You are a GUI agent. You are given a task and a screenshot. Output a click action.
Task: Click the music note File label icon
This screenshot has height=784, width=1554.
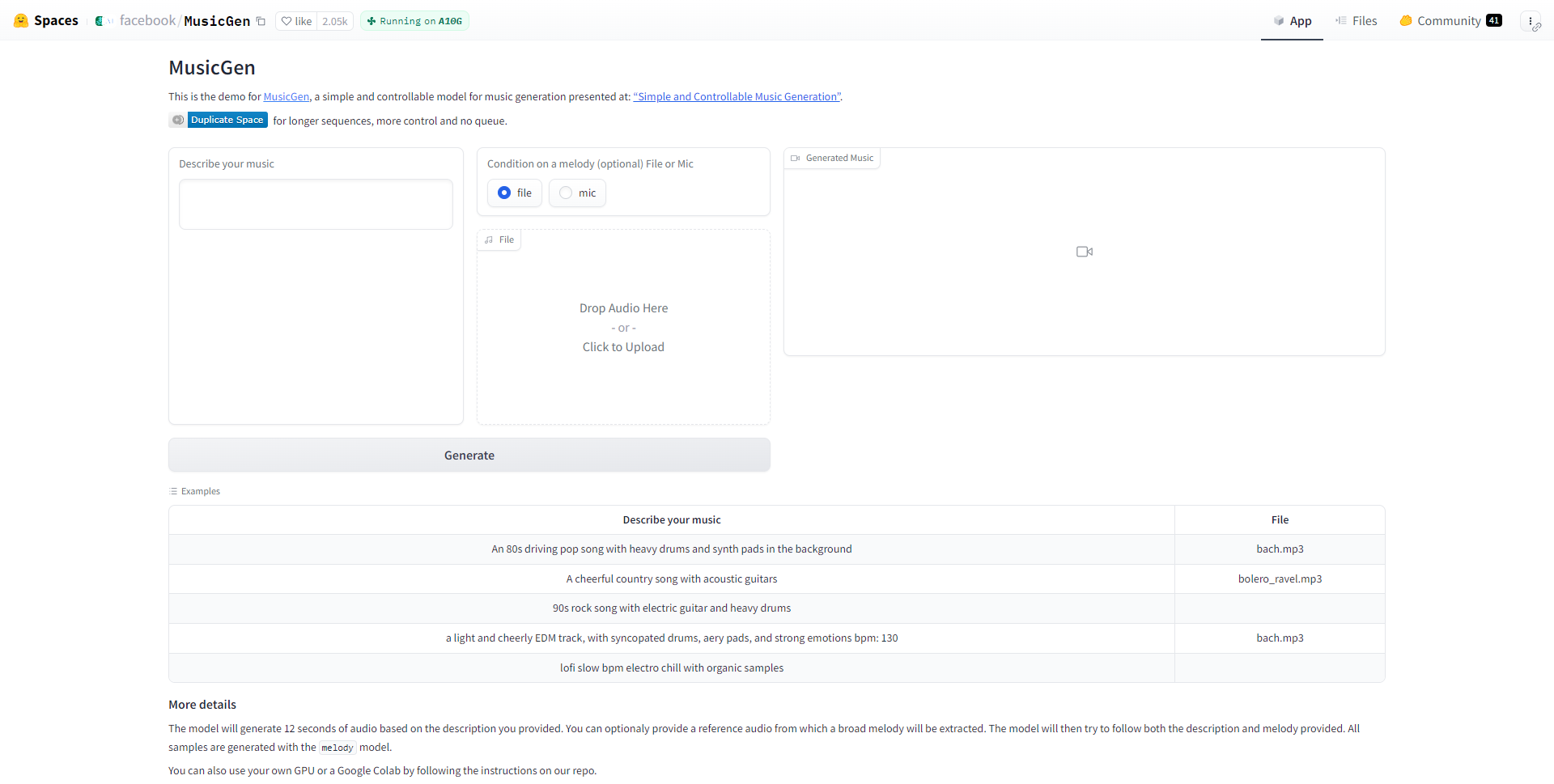pos(489,240)
